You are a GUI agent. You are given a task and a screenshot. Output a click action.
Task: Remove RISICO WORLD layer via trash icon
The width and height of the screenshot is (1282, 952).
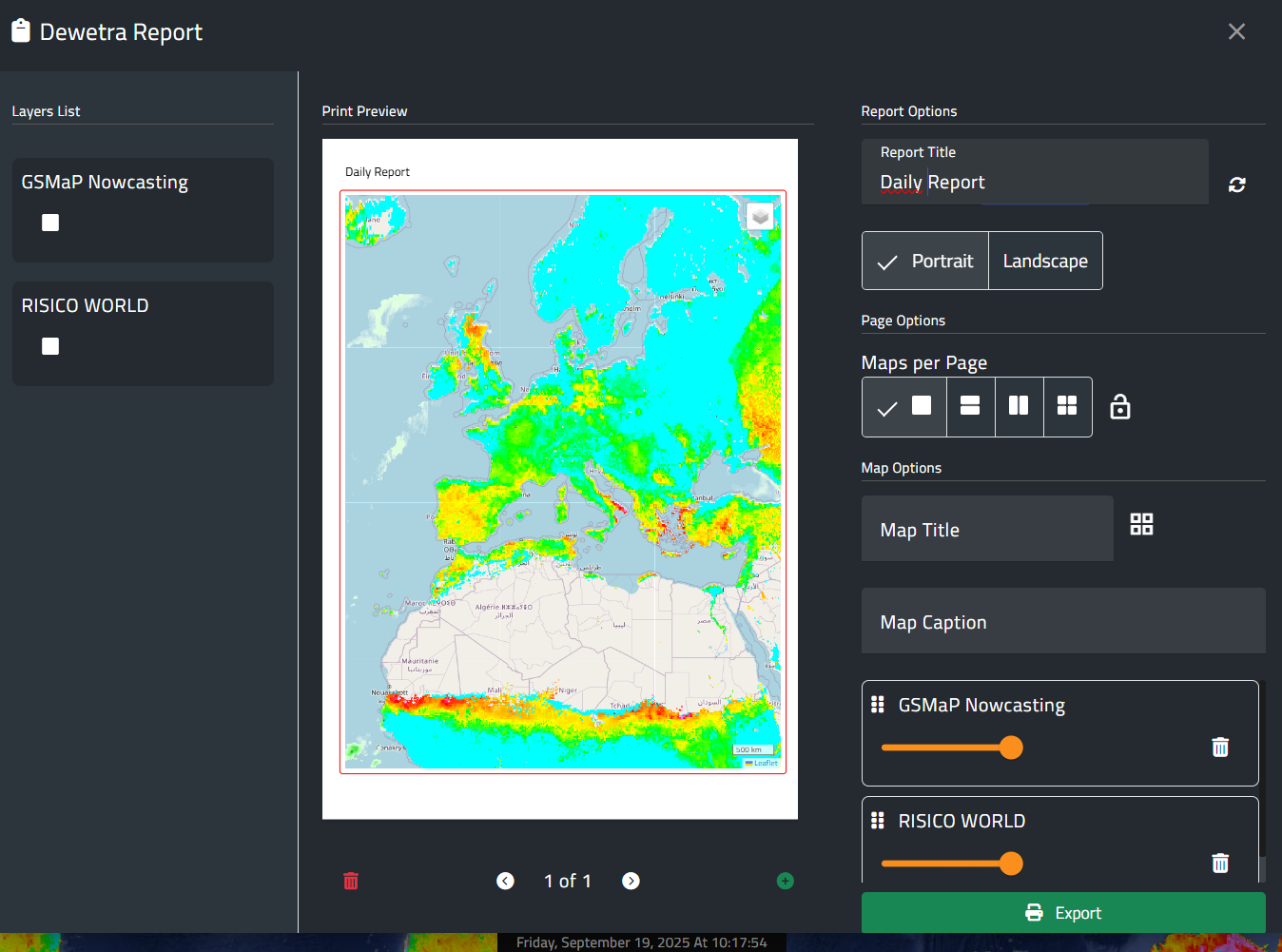coord(1220,863)
